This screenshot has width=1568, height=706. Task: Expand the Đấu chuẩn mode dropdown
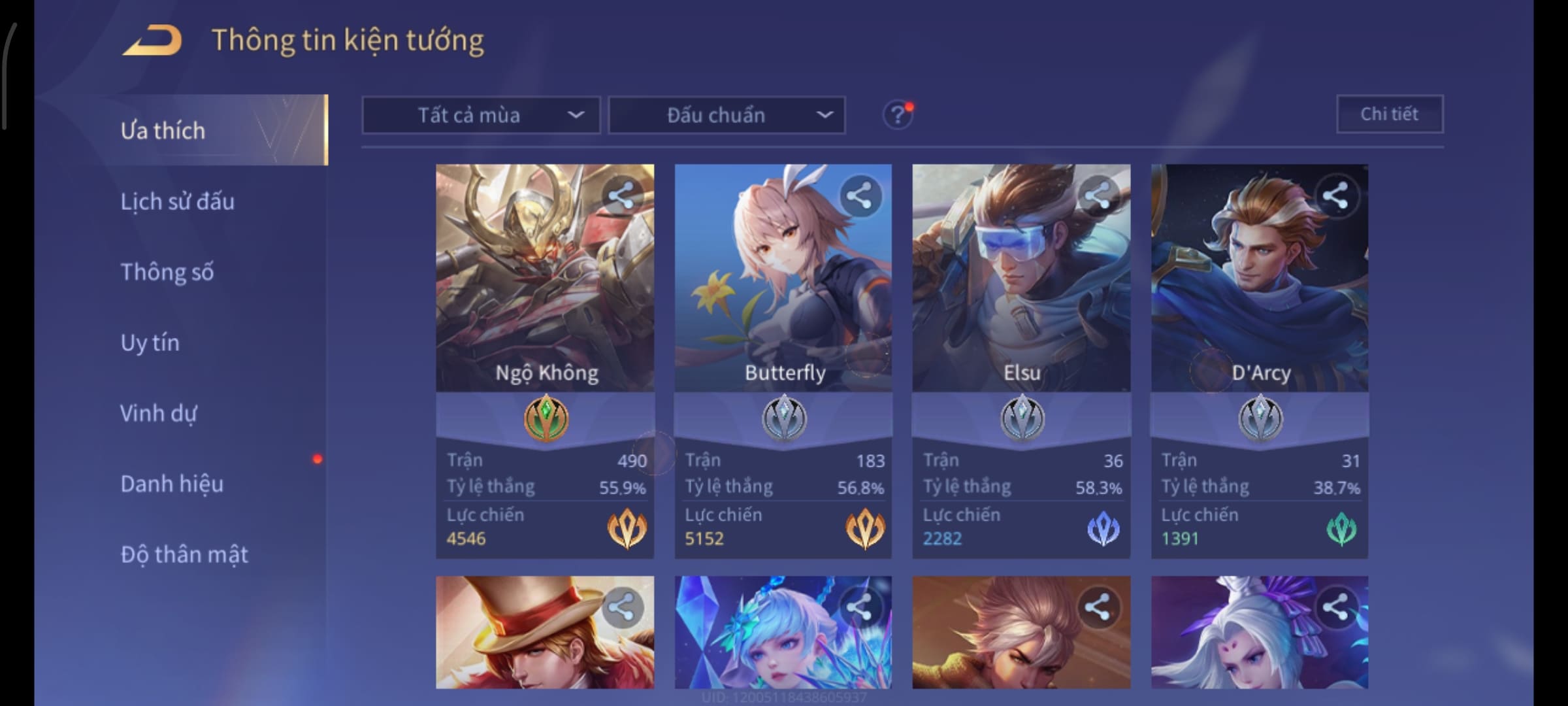pos(727,116)
